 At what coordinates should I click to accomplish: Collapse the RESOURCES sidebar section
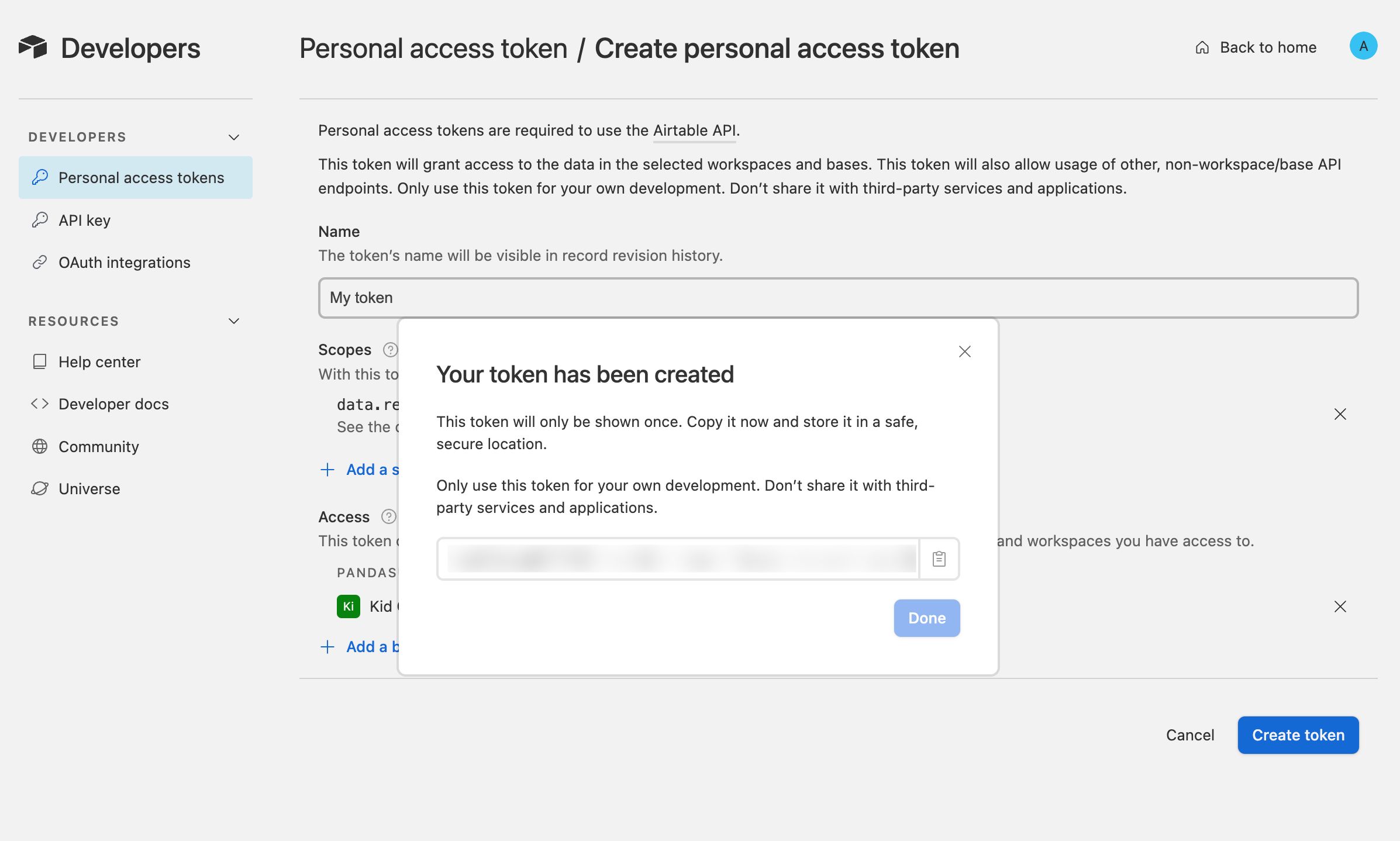pos(233,320)
